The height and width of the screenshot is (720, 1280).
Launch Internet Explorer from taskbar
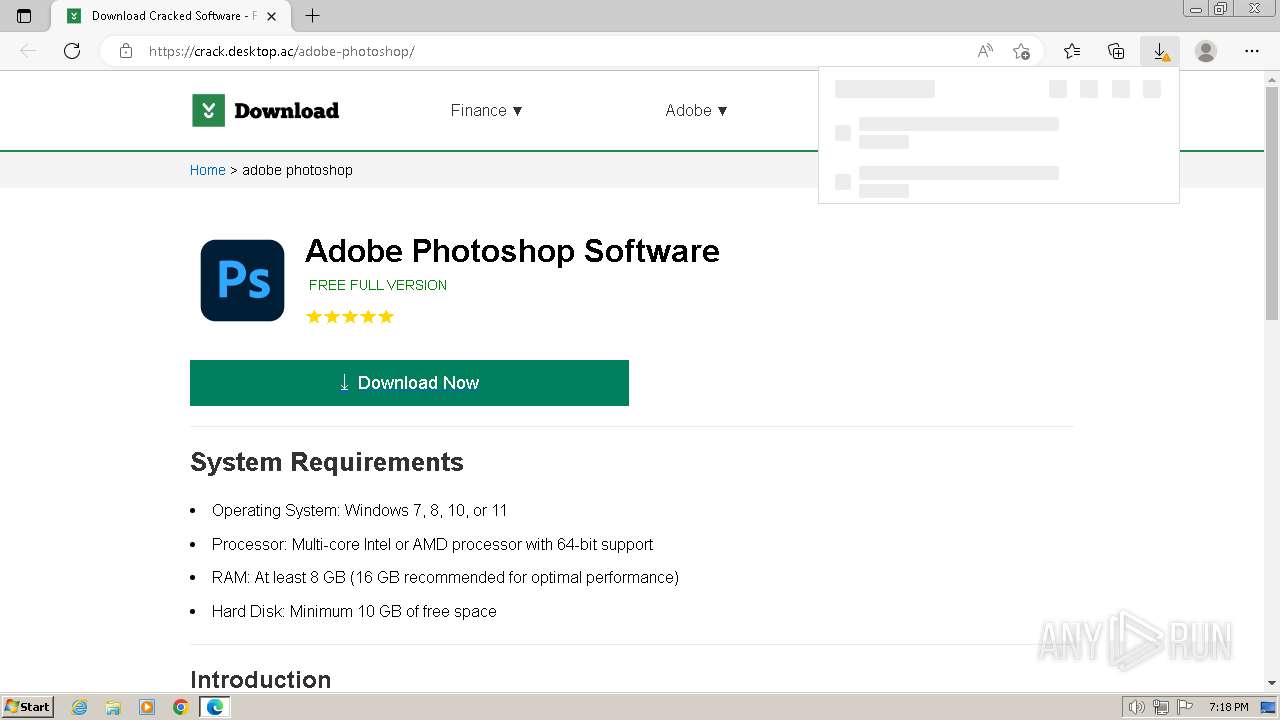(x=80, y=707)
